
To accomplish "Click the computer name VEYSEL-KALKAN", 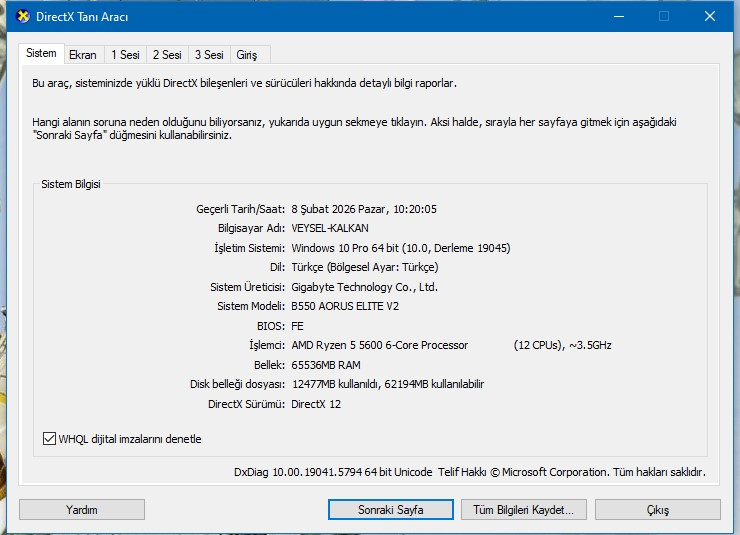I will [330, 228].
